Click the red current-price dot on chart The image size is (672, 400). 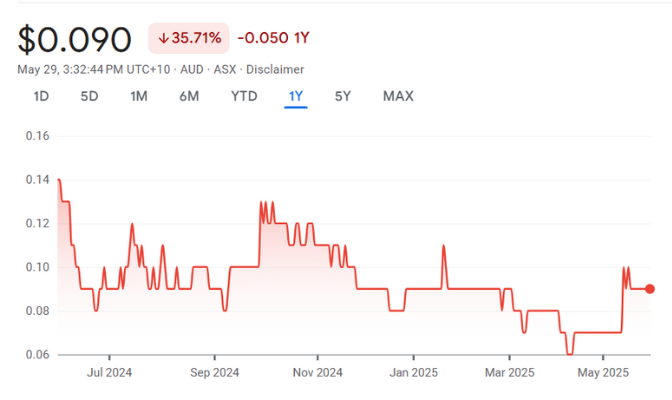coord(650,289)
